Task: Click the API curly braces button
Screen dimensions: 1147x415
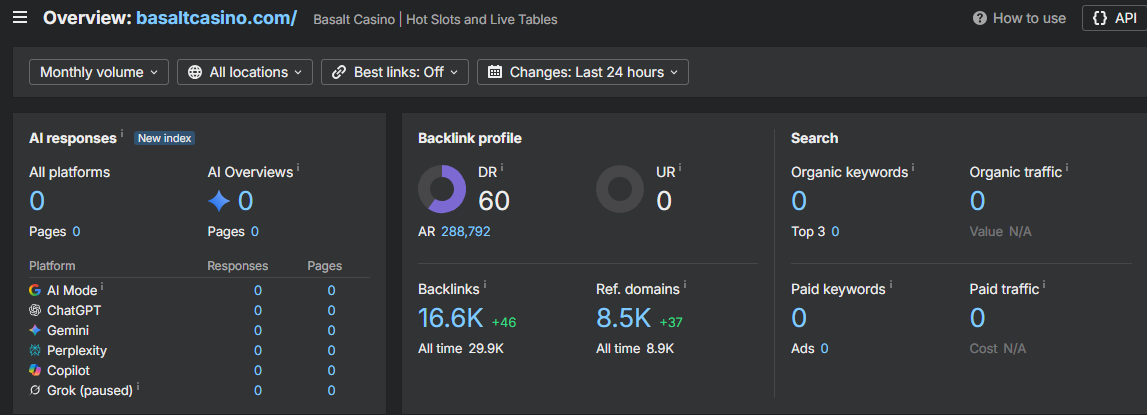Action: coord(1114,18)
